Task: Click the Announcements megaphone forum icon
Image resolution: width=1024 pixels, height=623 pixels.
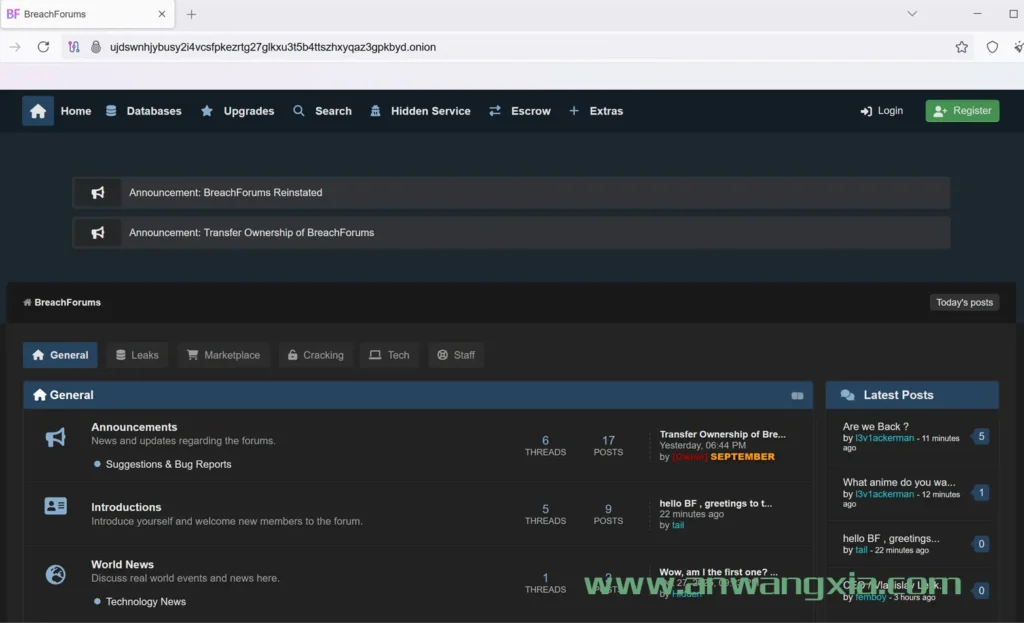Action: click(56, 437)
